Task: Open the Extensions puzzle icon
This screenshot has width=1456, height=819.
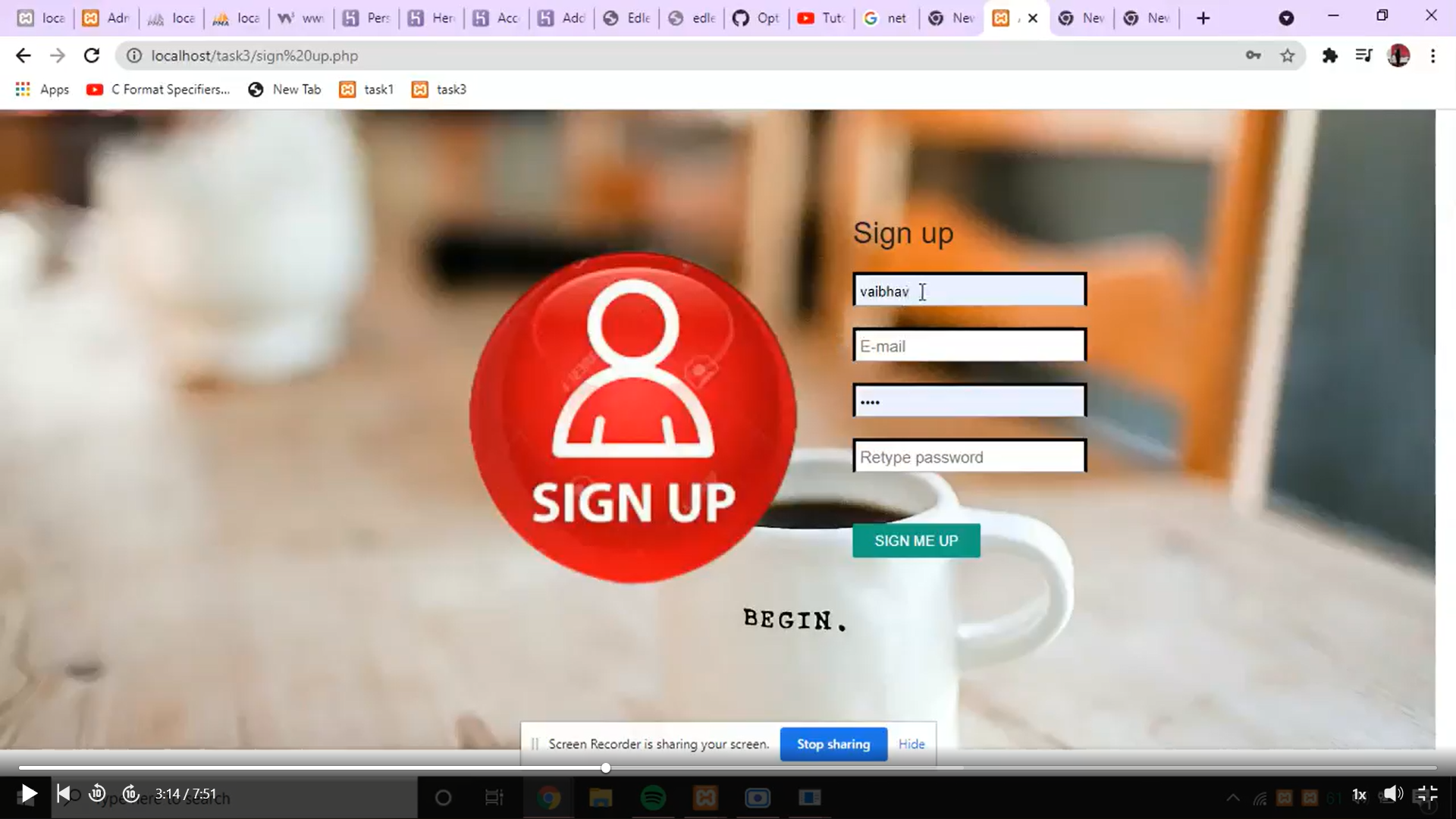Action: click(1329, 55)
